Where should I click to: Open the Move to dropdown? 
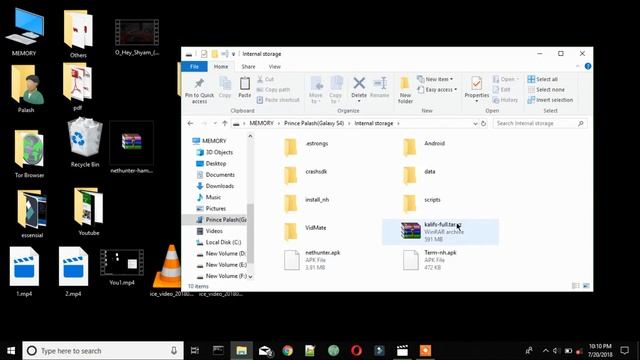click(x=316, y=90)
